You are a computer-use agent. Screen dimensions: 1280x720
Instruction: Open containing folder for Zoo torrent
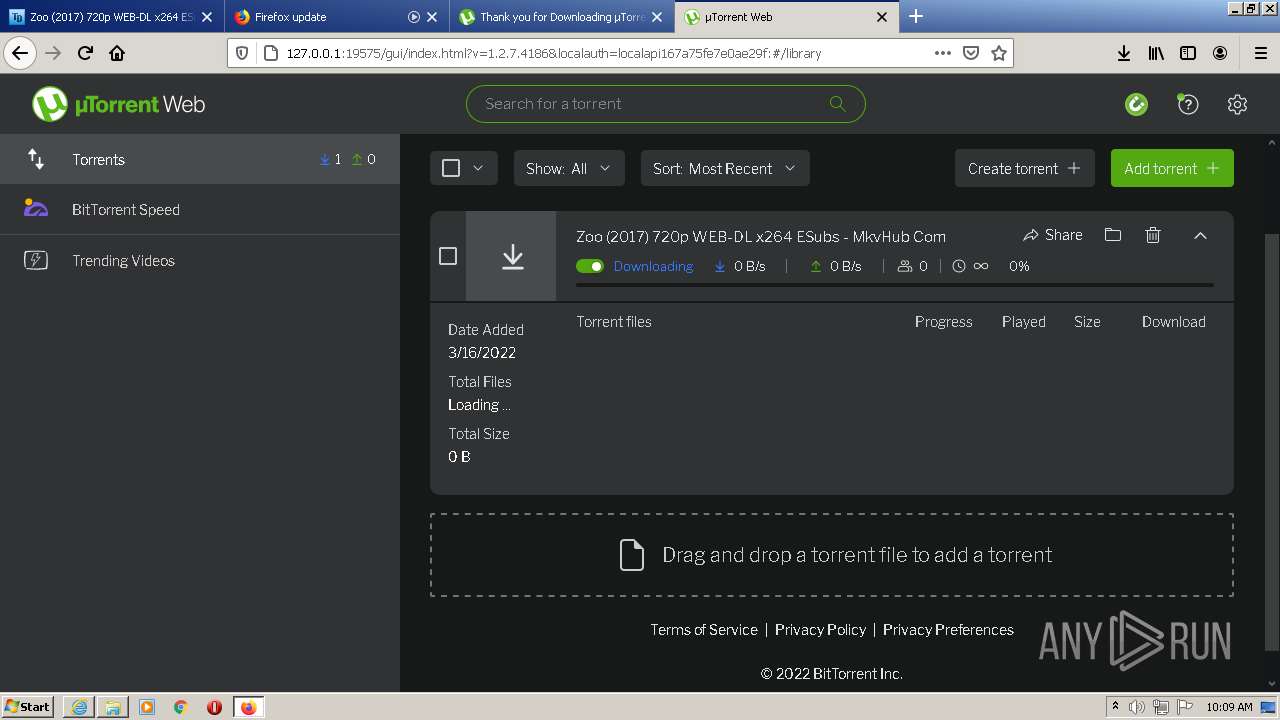1112,235
